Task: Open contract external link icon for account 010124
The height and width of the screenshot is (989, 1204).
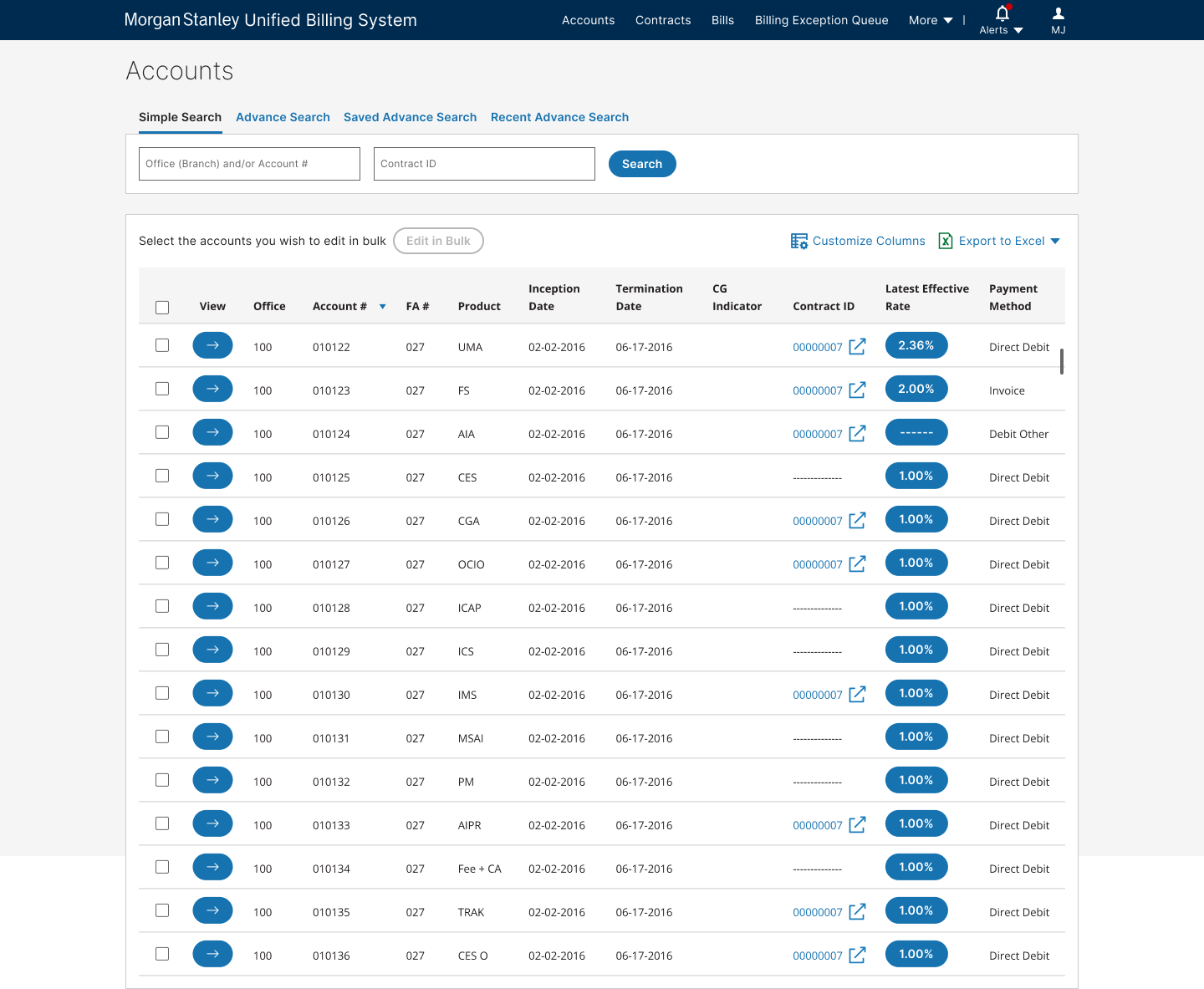Action: 857,433
